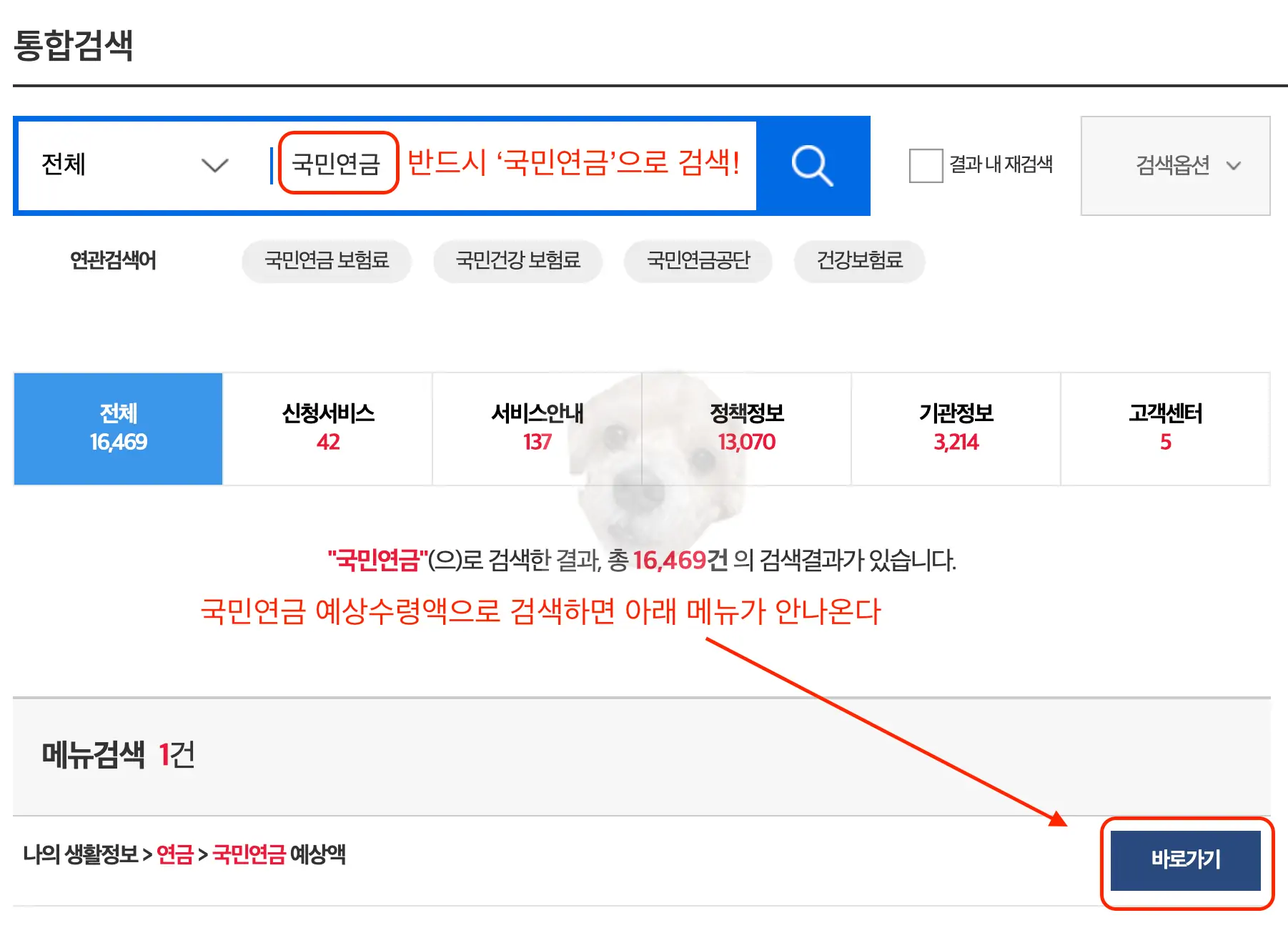This screenshot has width=1288, height=928.
Task: Click the 국민연금 보험료 related search term
Action: pos(326,261)
